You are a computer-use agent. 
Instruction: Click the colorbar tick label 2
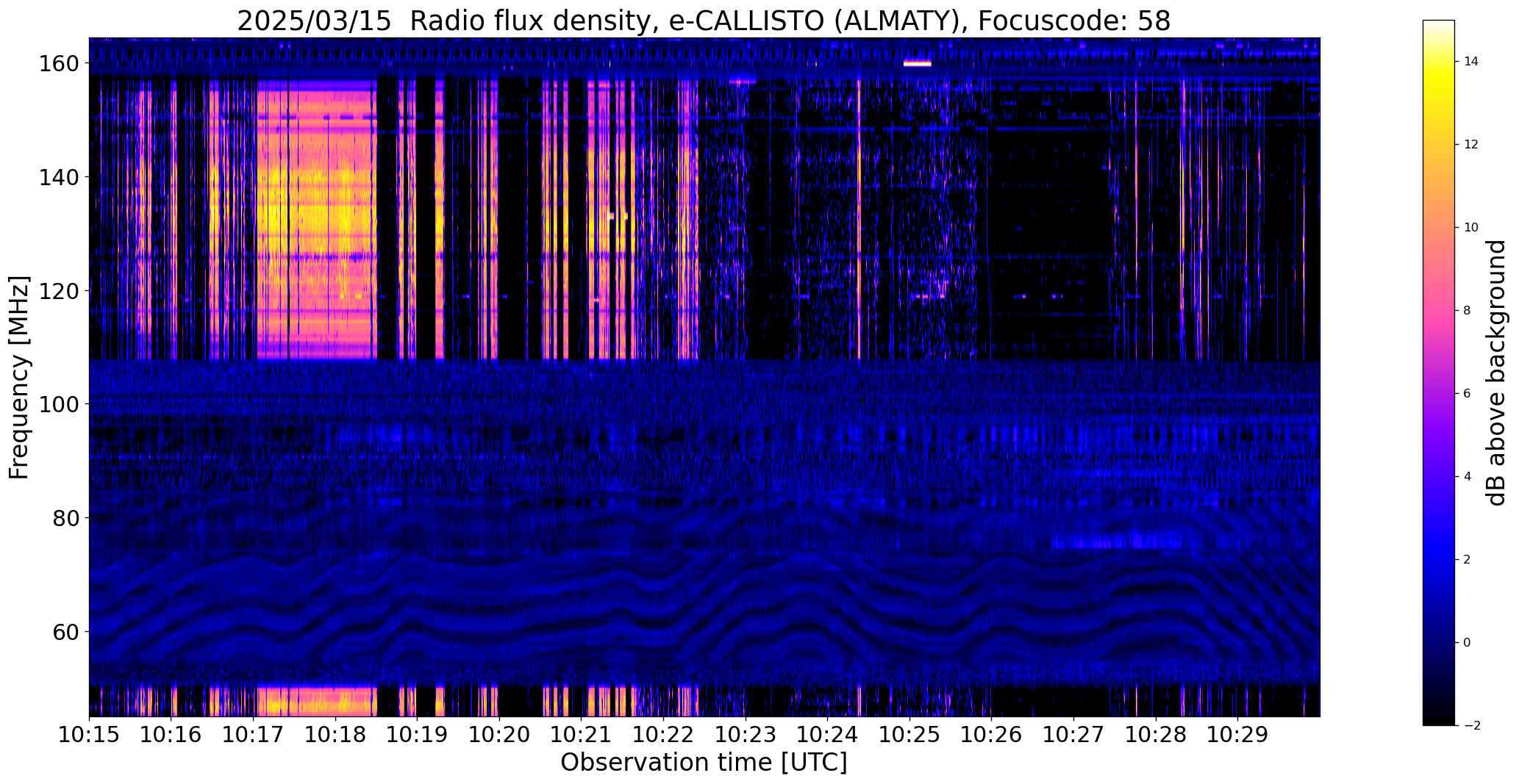[x=1468, y=560]
